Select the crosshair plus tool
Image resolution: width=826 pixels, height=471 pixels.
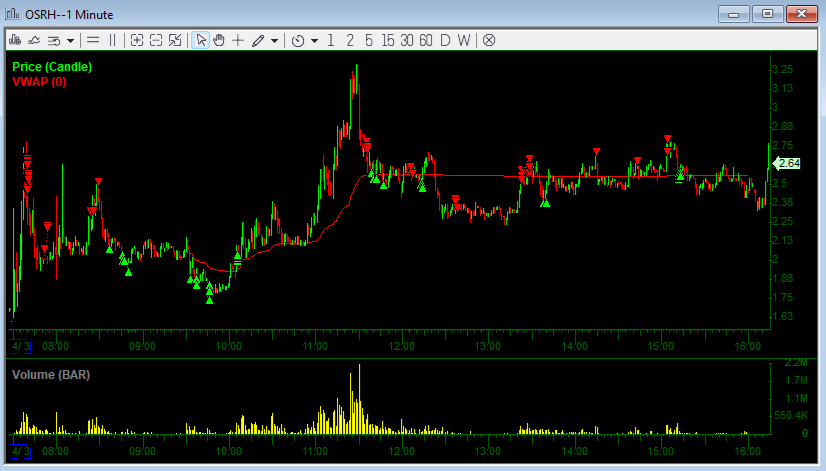tap(238, 40)
